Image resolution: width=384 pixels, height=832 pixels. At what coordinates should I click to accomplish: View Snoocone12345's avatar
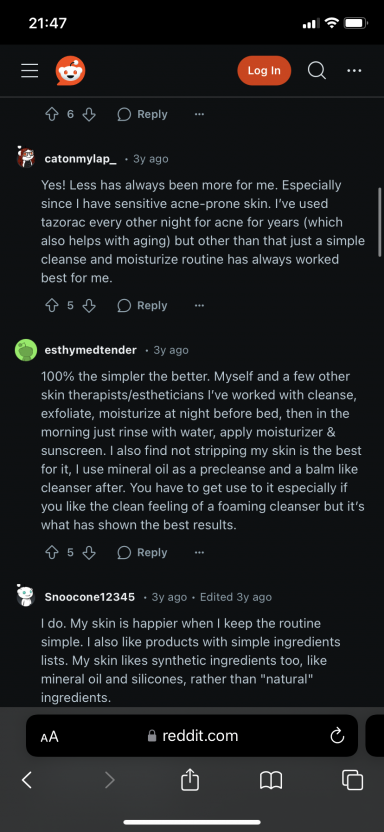click(25, 596)
